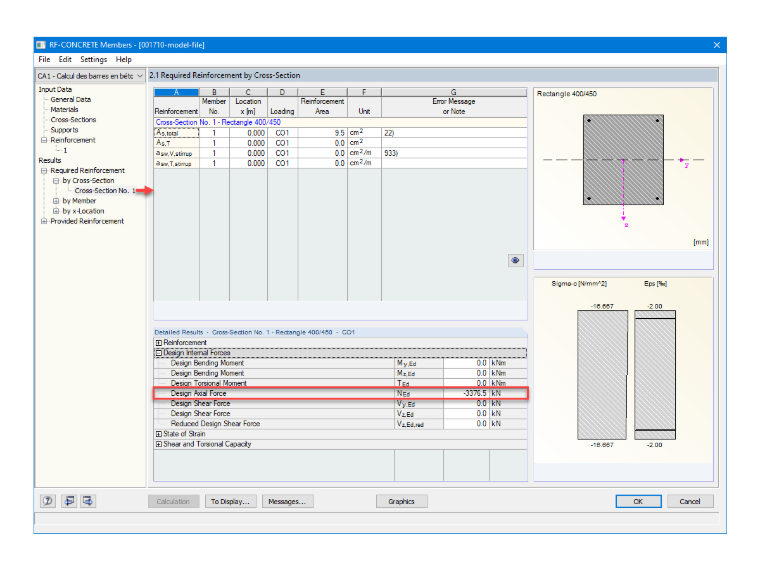Select Materials in the tree
This screenshot has height=570, width=760.
point(64,110)
